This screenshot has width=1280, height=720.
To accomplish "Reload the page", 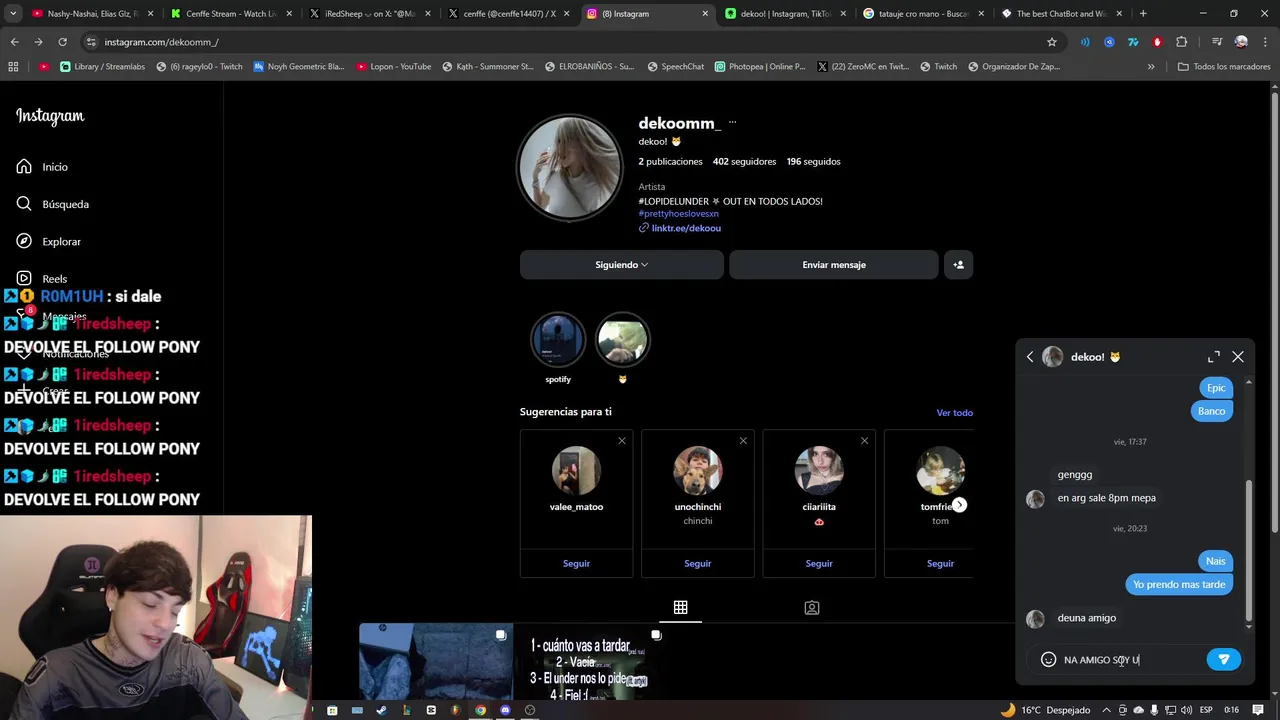I will pyautogui.click(x=62, y=42).
